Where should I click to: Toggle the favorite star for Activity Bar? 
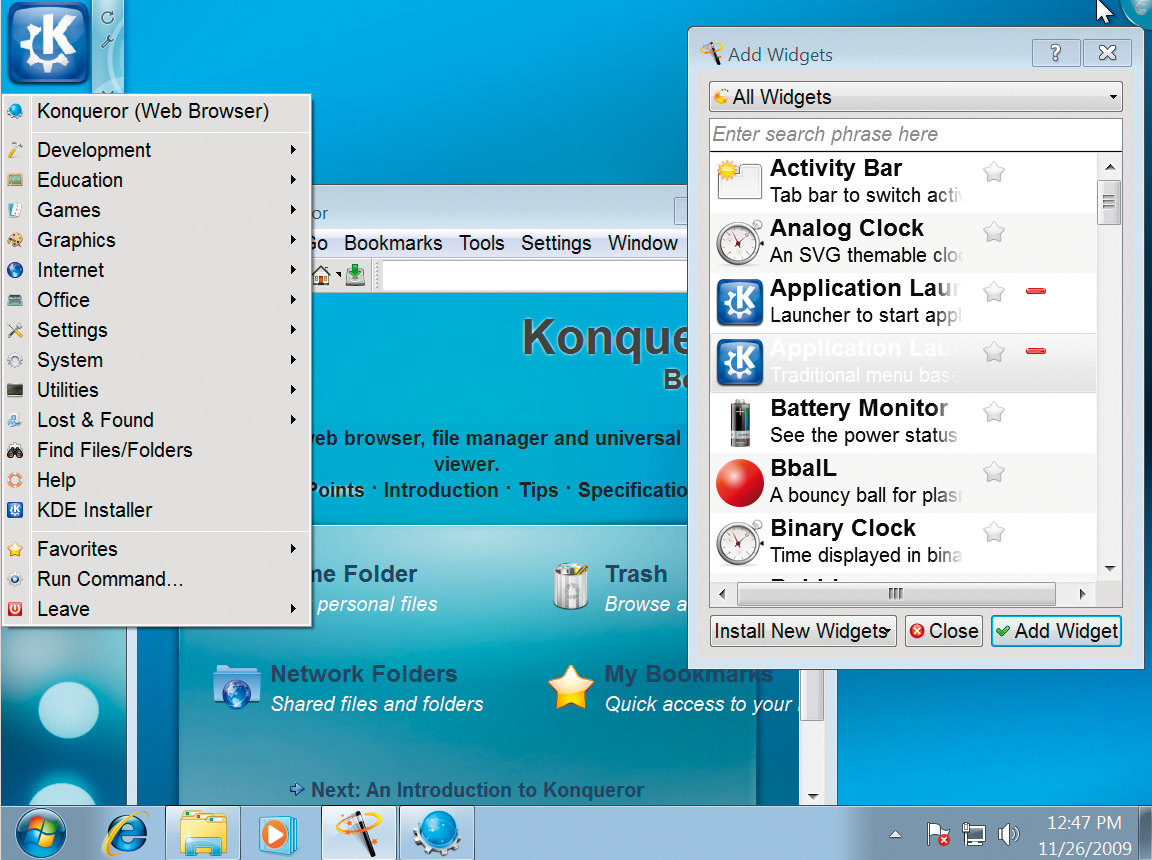click(994, 172)
